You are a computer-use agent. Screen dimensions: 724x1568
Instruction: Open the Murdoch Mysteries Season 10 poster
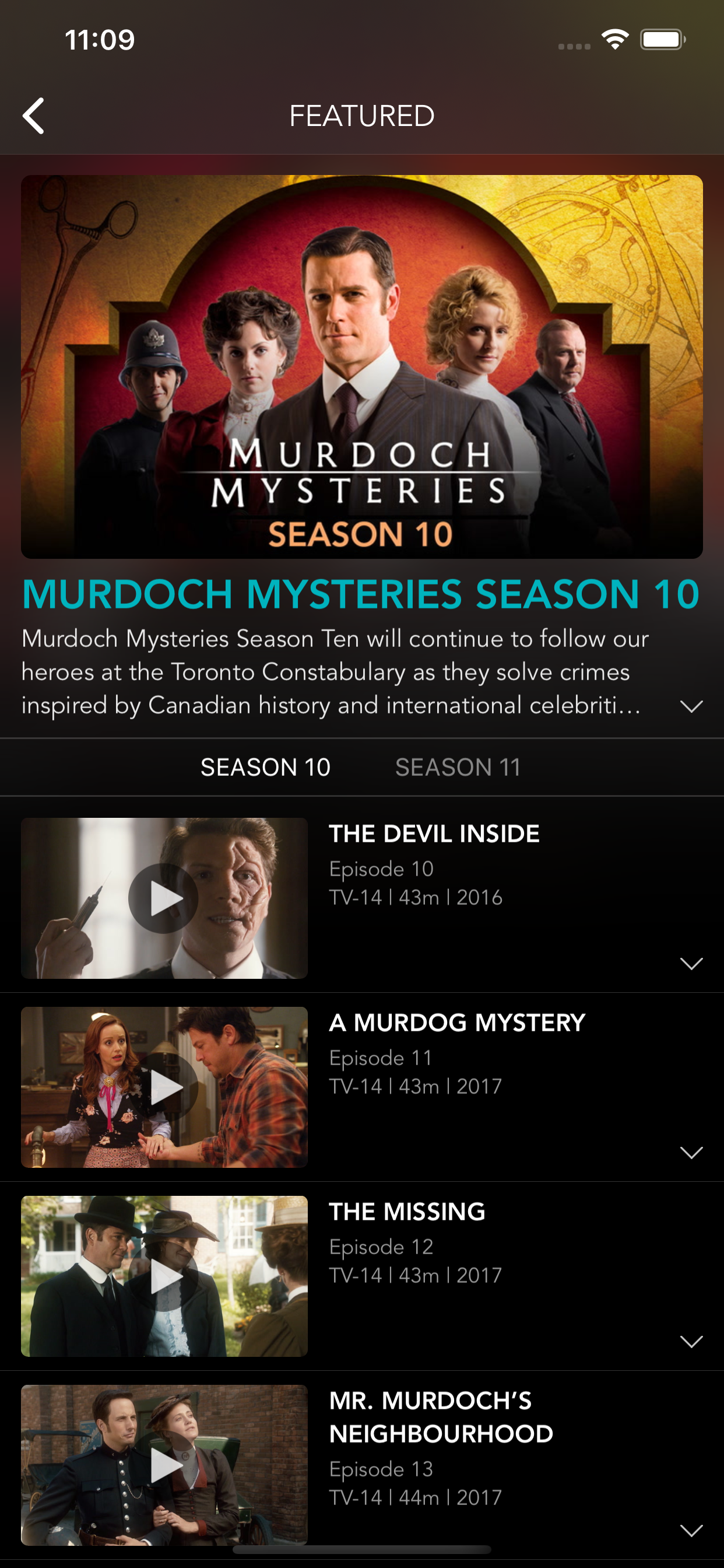(362, 366)
